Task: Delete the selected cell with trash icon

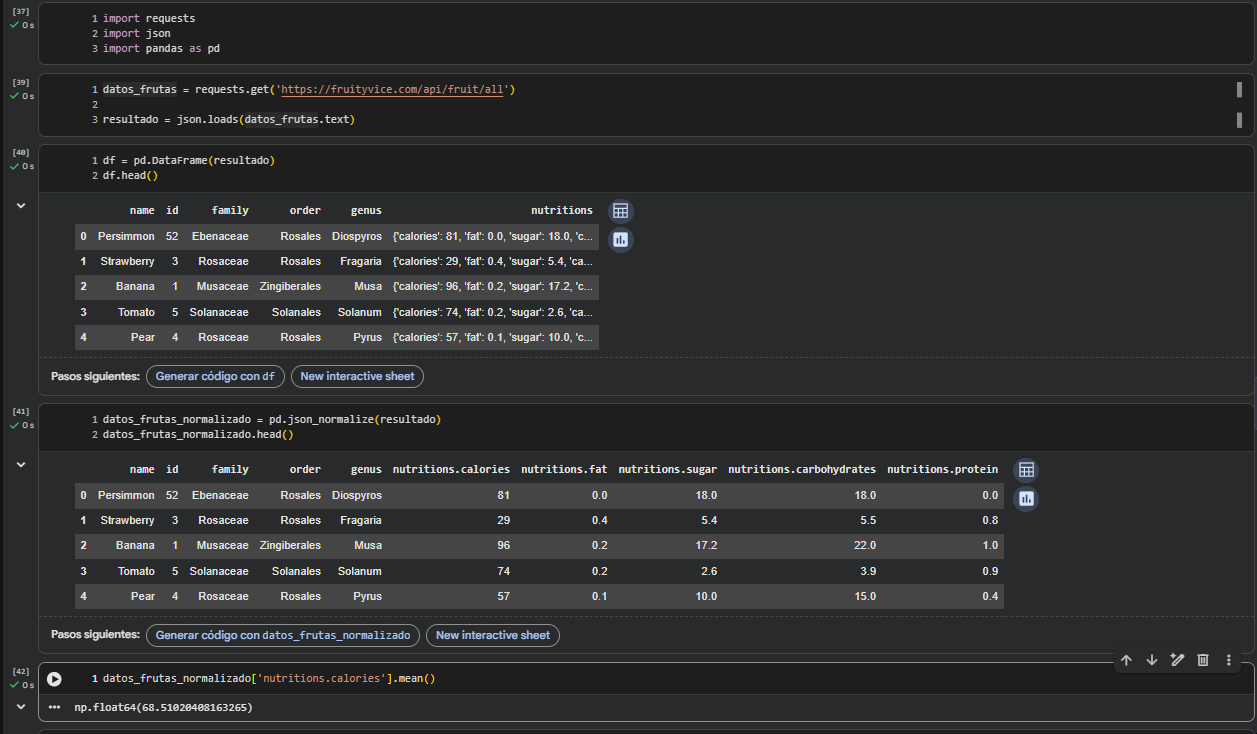Action: click(x=1203, y=660)
